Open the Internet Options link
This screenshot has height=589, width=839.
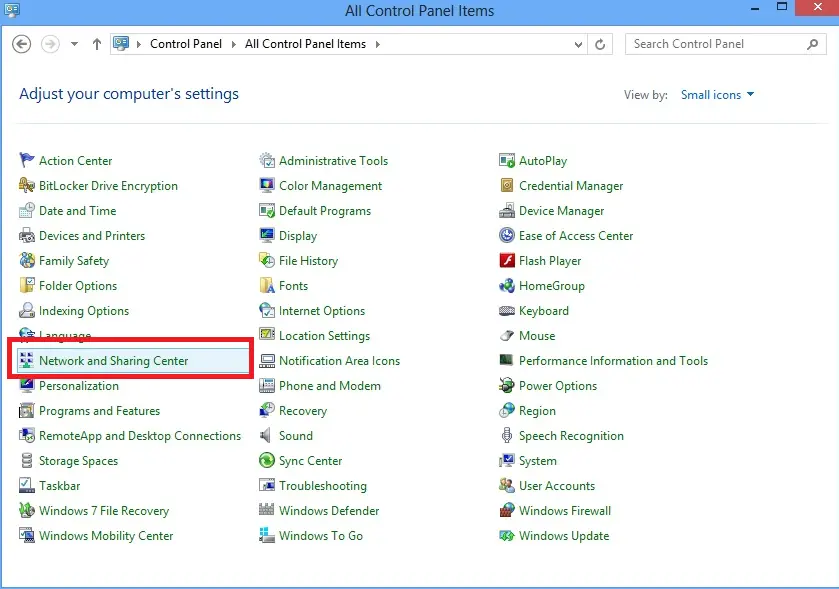(x=322, y=311)
